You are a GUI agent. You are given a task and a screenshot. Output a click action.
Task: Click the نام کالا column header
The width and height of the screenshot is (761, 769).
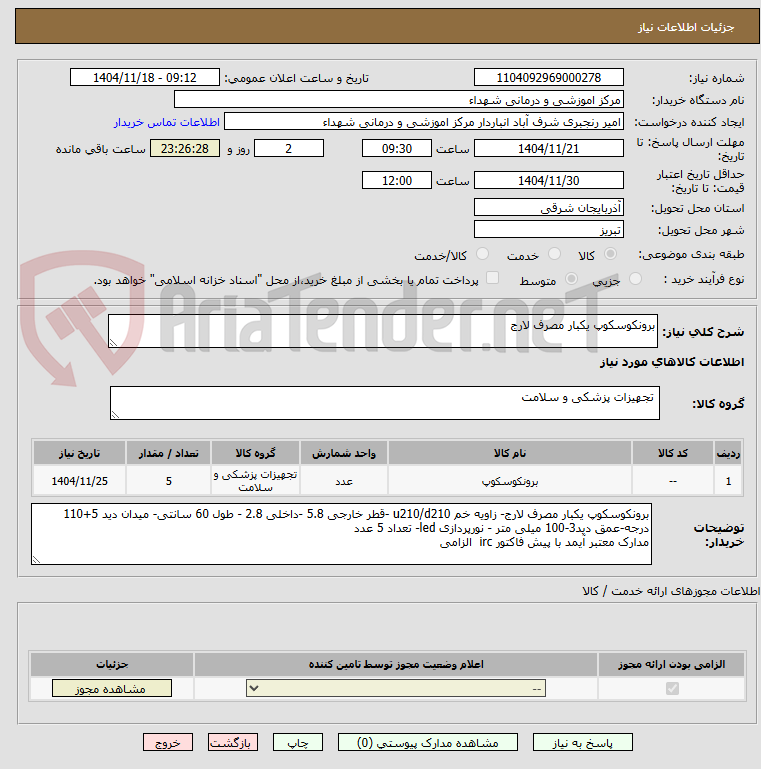tap(509, 453)
